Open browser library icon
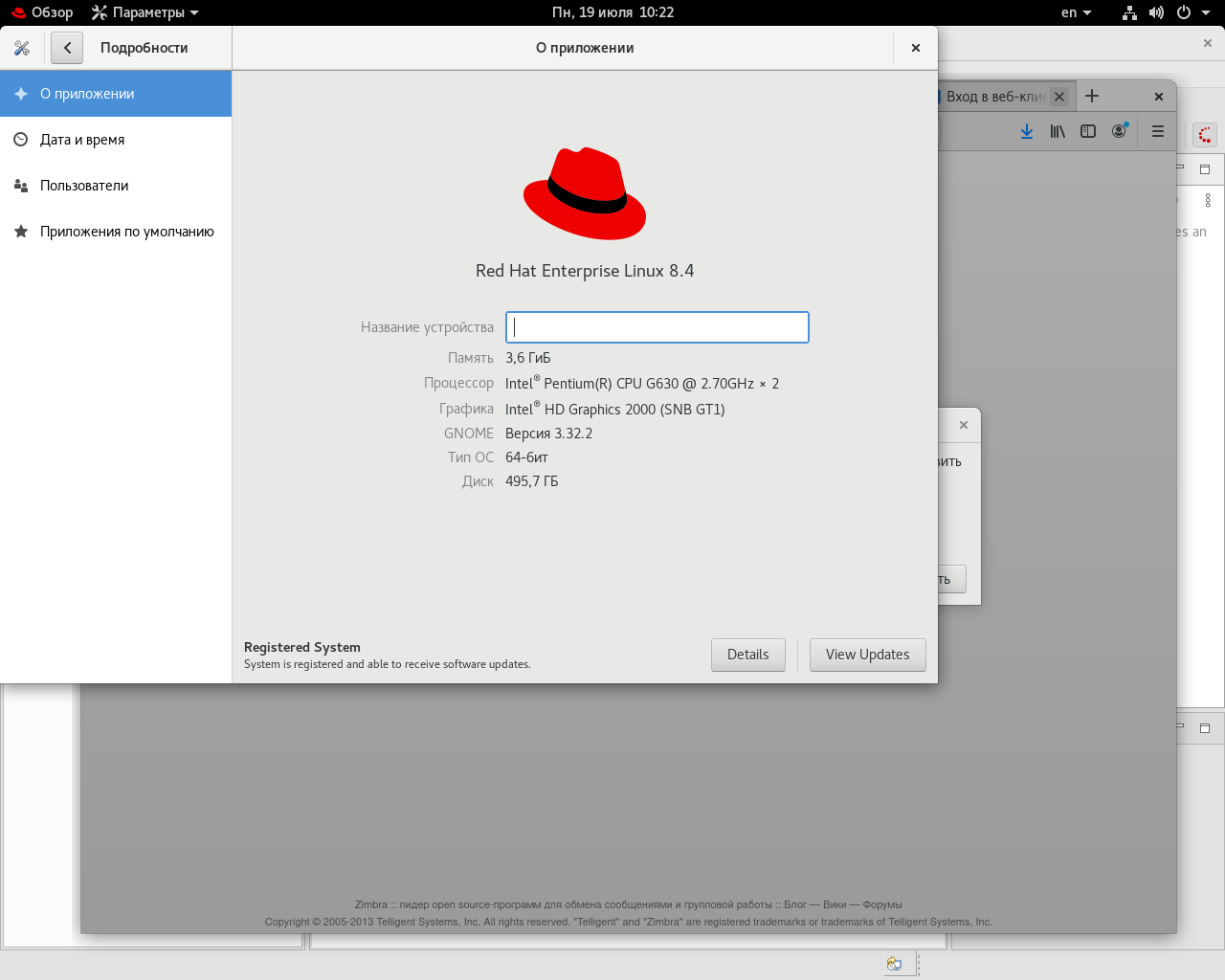Viewport: 1225px width, 980px height. click(x=1058, y=131)
